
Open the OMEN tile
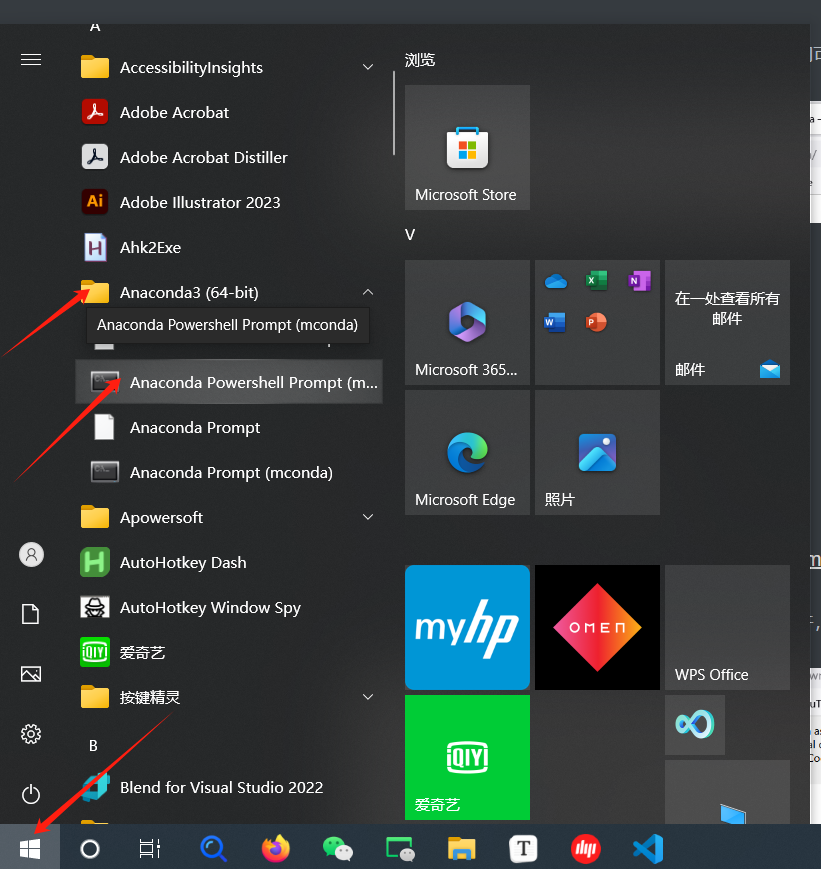[x=597, y=627]
